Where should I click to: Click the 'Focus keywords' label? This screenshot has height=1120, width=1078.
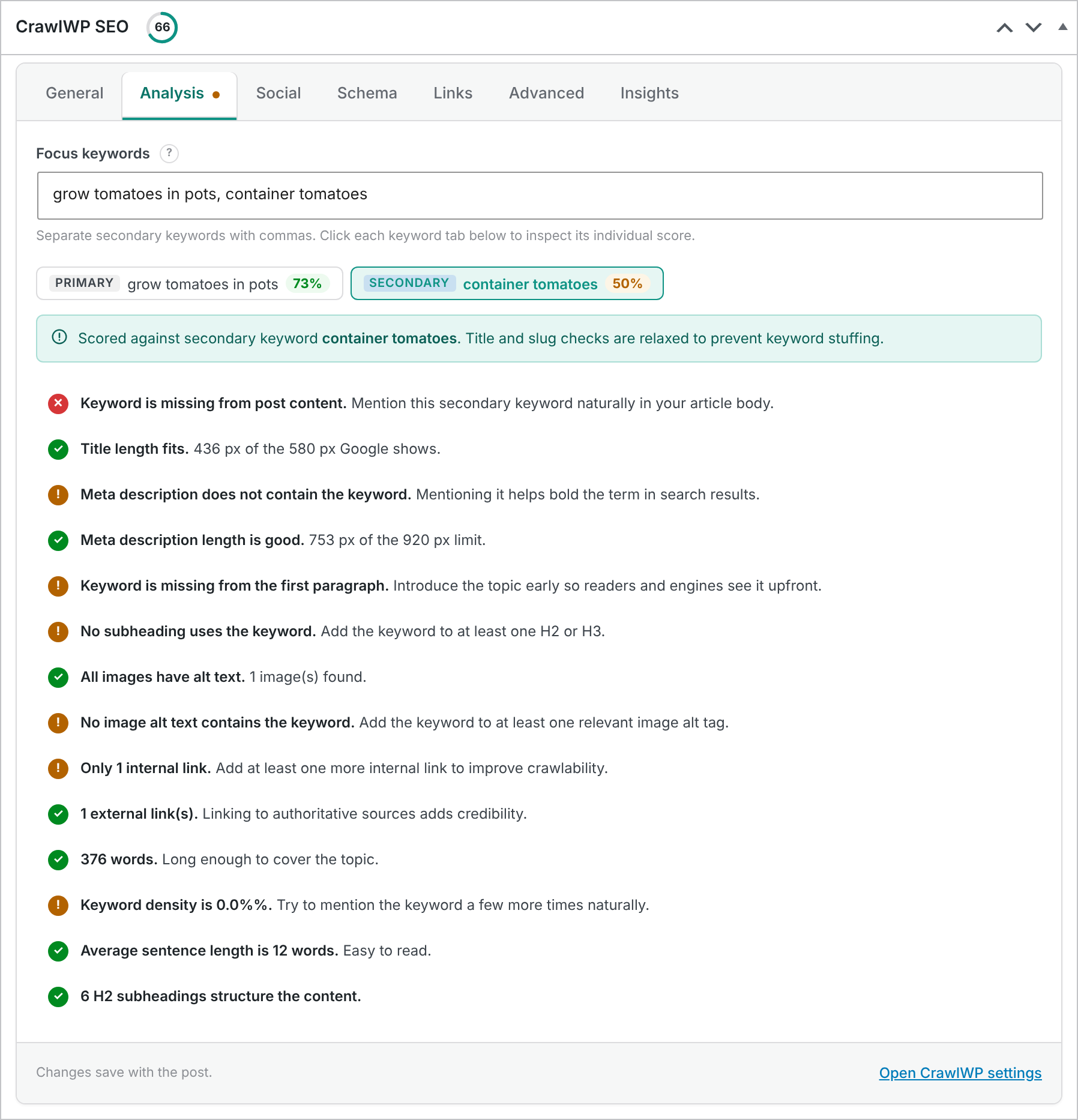click(x=93, y=154)
